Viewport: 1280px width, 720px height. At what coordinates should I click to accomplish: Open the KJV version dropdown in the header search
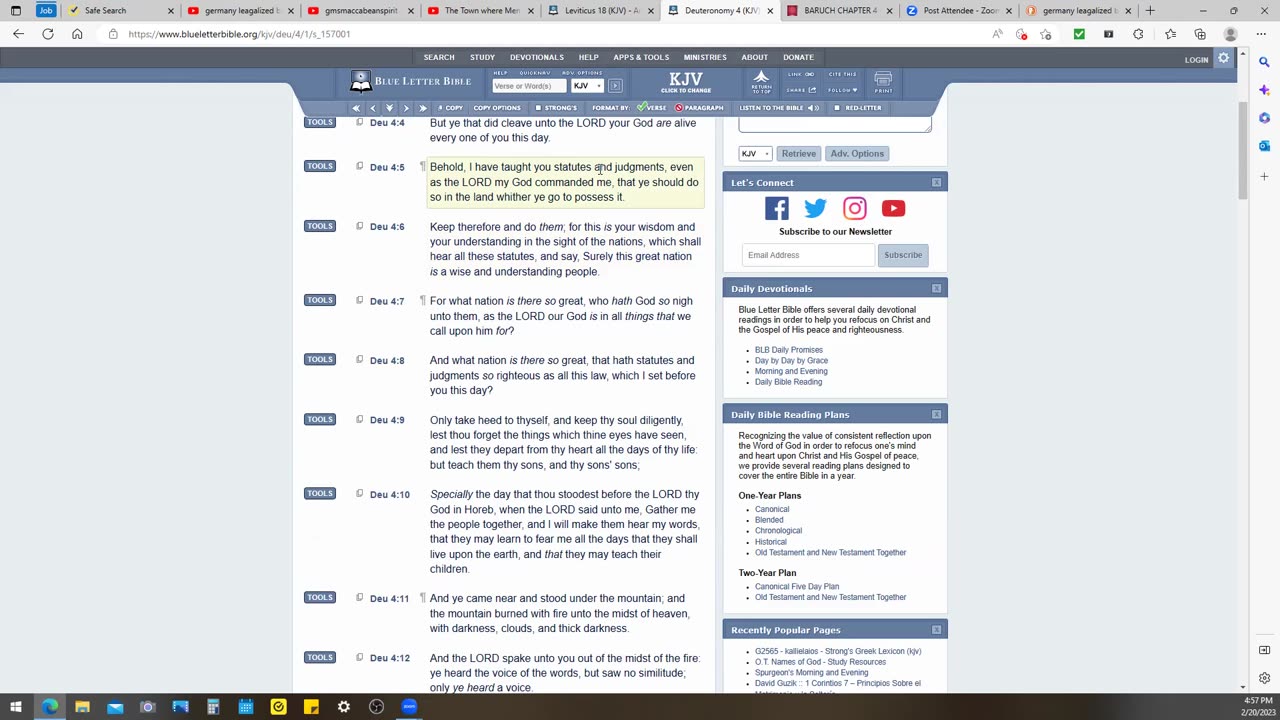coord(585,86)
